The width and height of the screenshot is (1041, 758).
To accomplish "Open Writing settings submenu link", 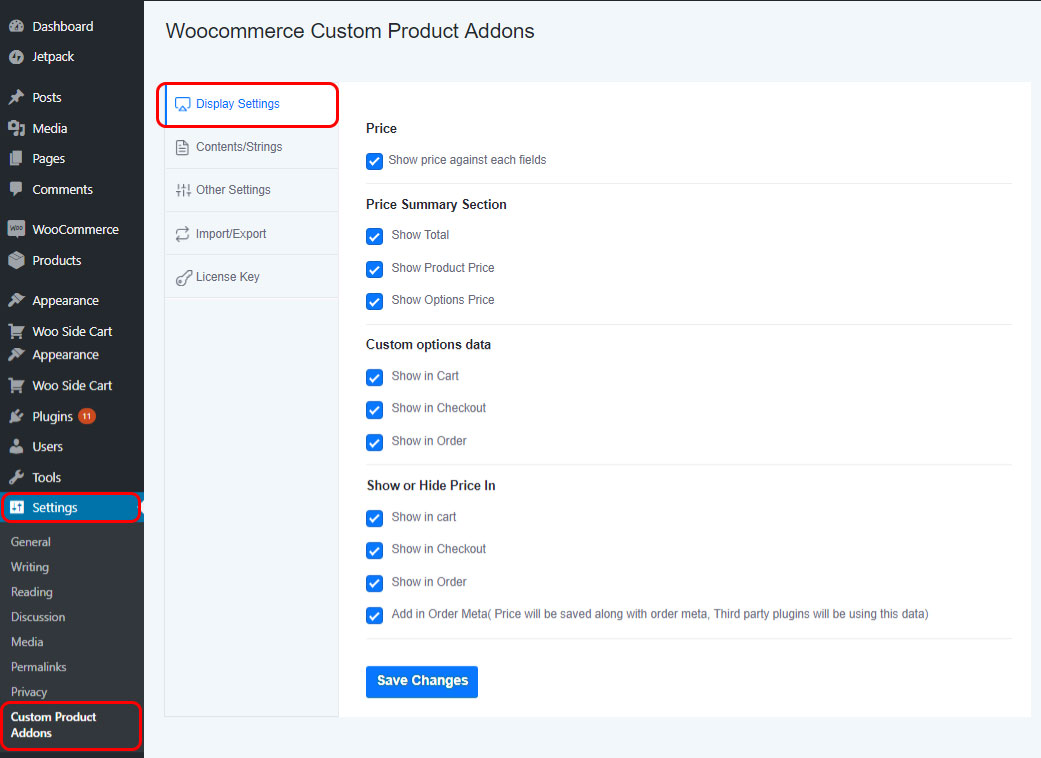I will [30, 568].
